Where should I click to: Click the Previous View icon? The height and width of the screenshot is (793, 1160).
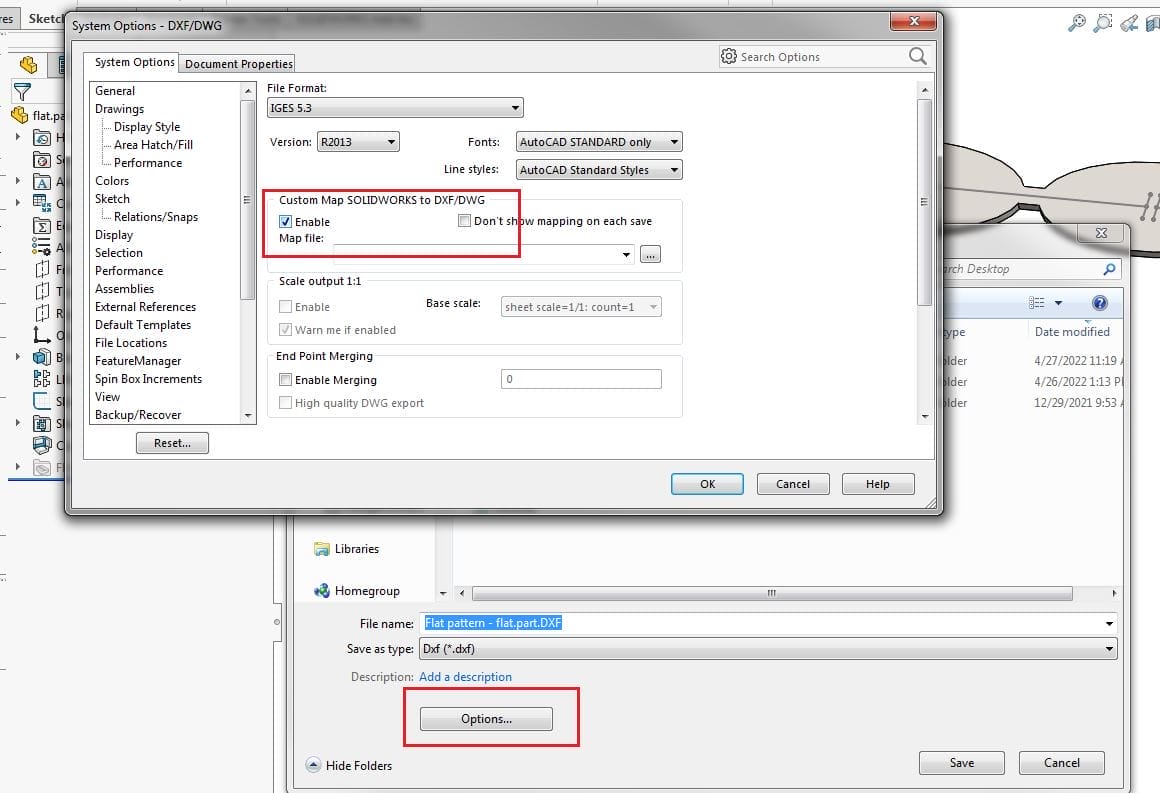[x=1130, y=23]
